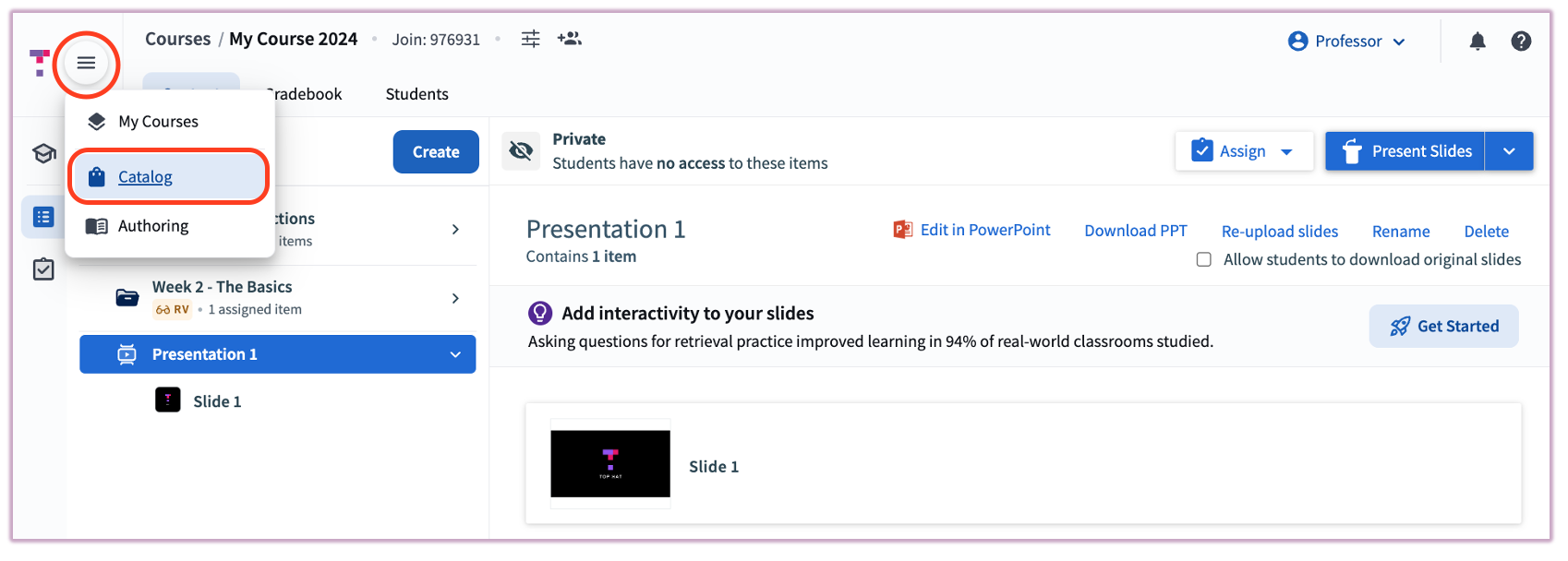Click the Get Started button
This screenshot has height=561, width=1568.
(1443, 327)
